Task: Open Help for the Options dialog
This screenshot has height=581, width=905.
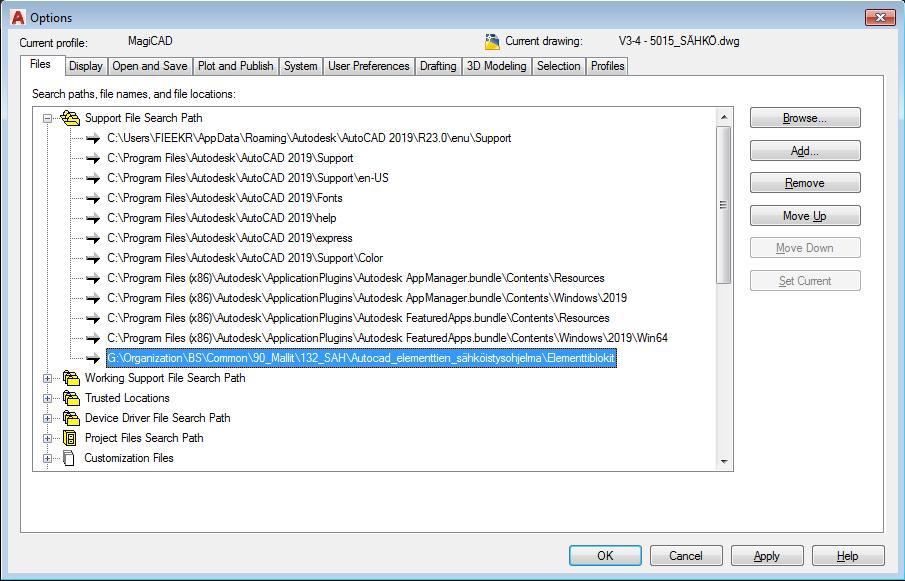Action: point(847,556)
